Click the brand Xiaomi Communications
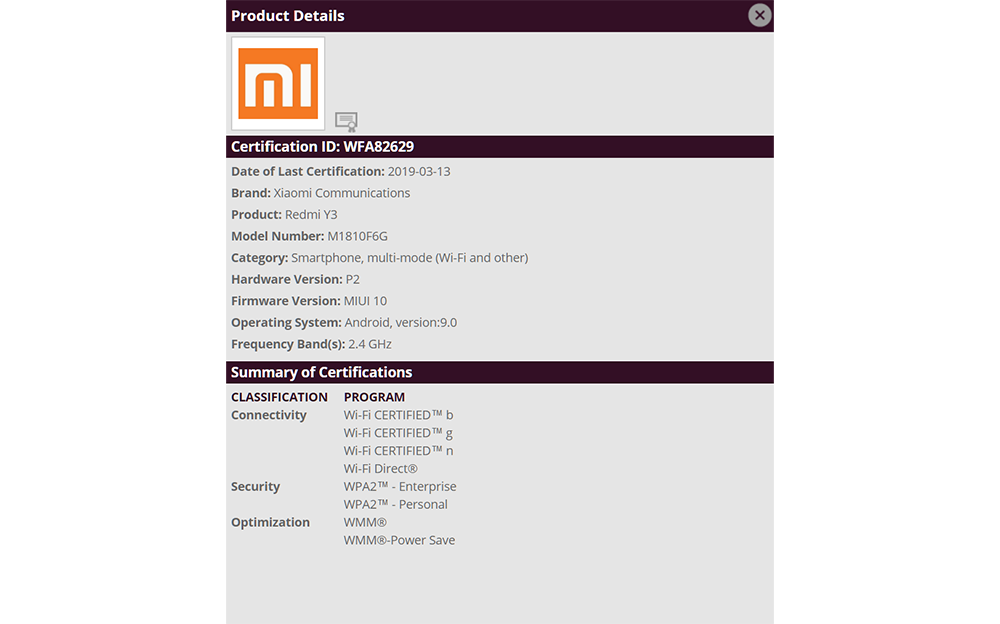1000x624 pixels. (x=342, y=193)
